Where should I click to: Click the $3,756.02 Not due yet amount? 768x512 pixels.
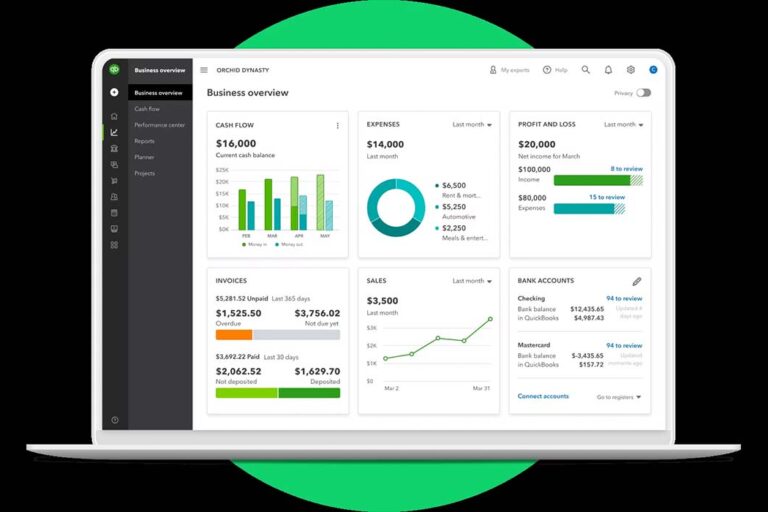[x=317, y=313]
